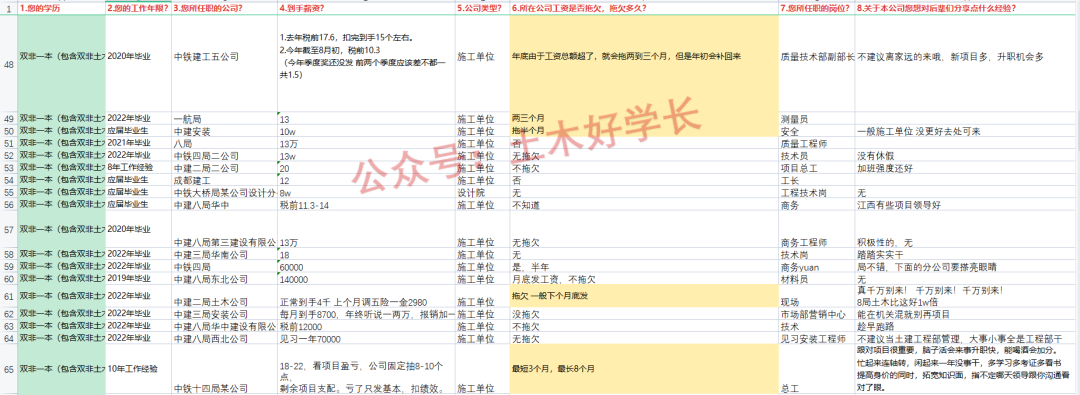
Task: Select cell '项目总工' in row 53
Action: point(817,168)
